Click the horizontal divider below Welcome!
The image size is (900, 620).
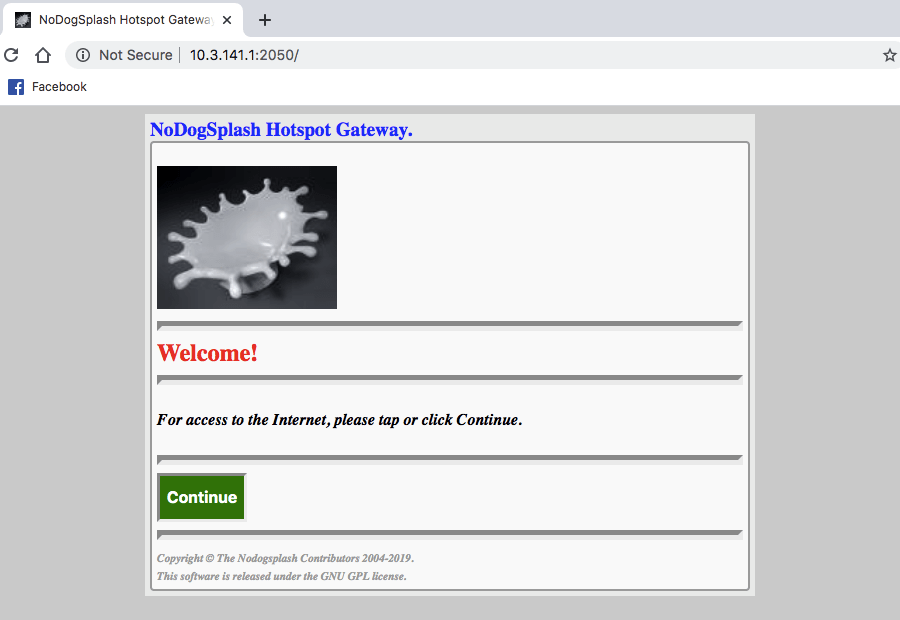pos(448,379)
